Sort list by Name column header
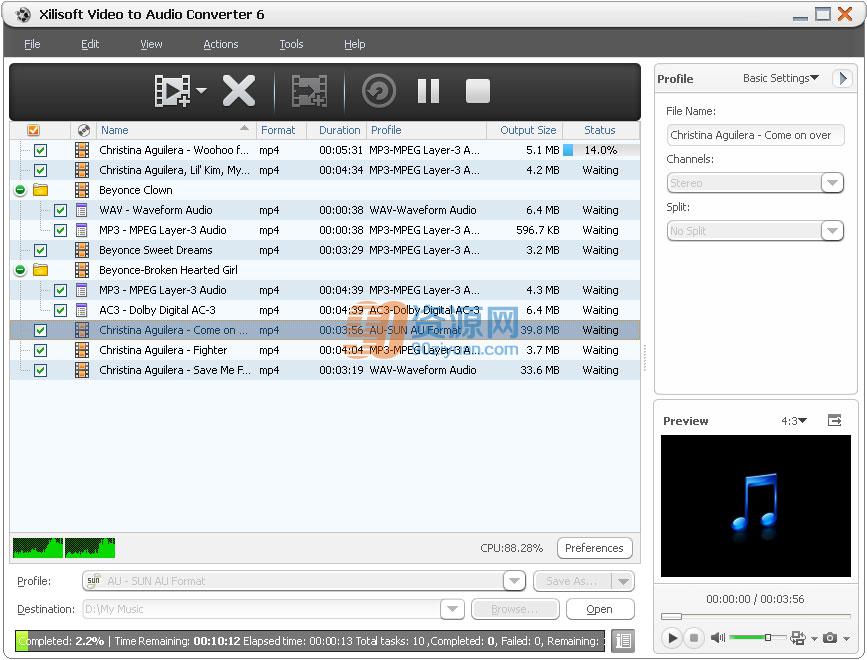867x660 pixels. click(176, 130)
